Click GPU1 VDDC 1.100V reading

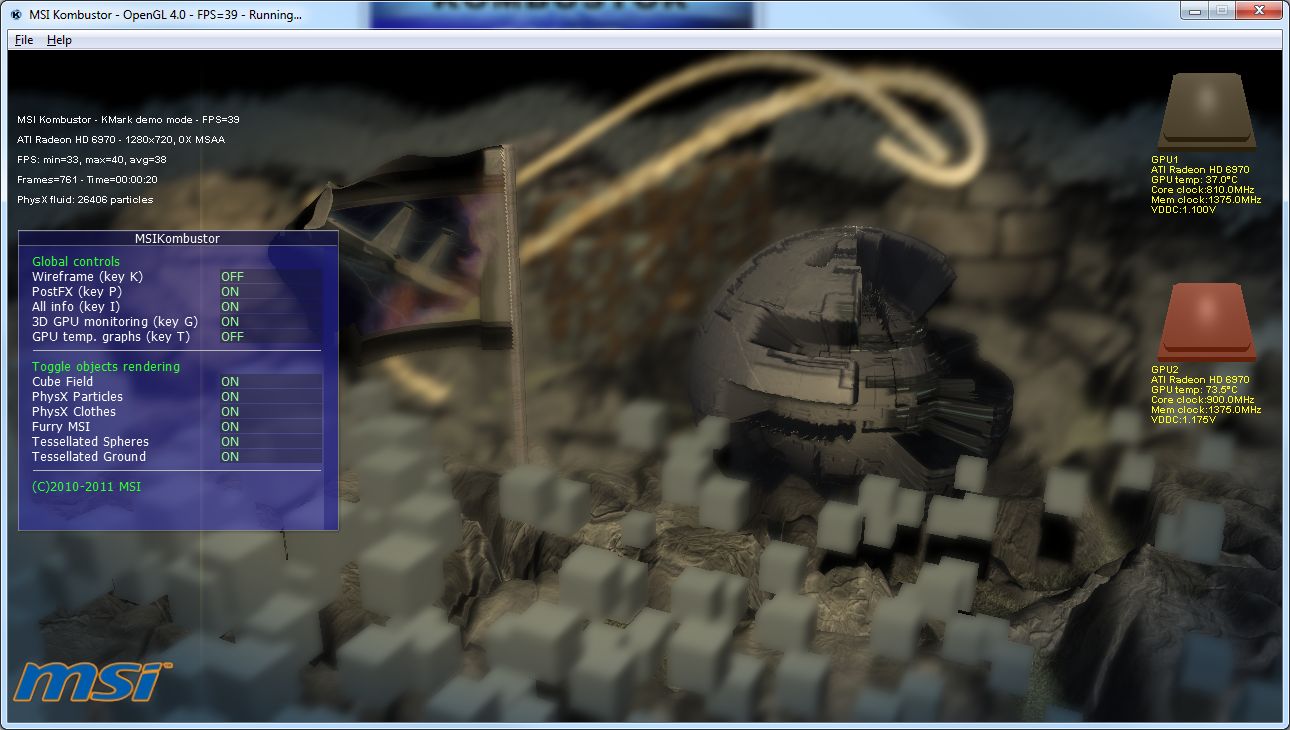tap(1184, 210)
